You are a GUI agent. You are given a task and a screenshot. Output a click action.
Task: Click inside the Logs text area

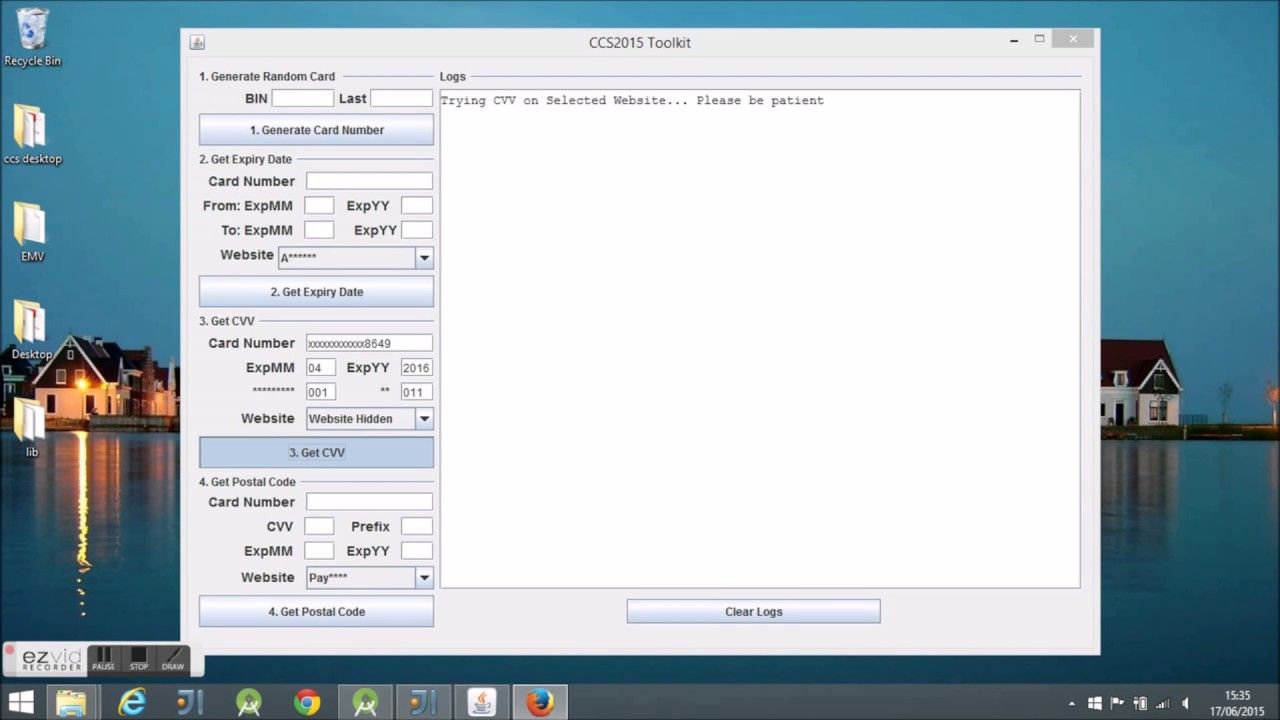760,340
